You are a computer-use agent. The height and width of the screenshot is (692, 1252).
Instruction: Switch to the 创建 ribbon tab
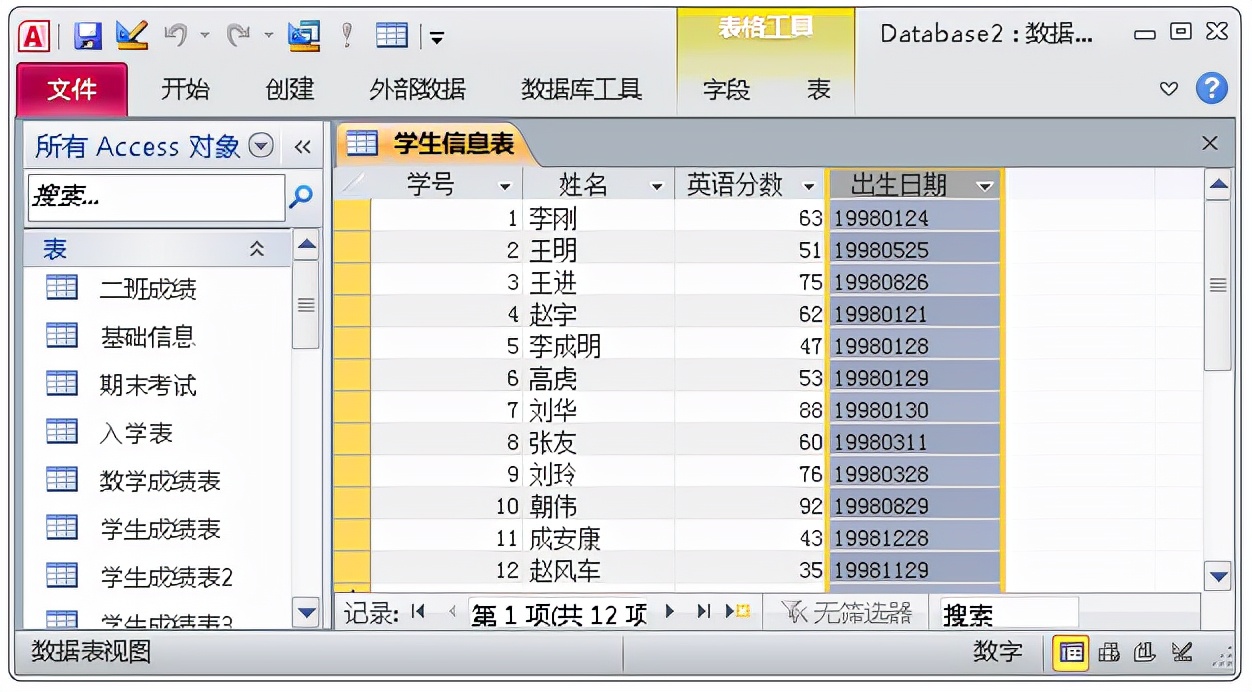point(289,88)
